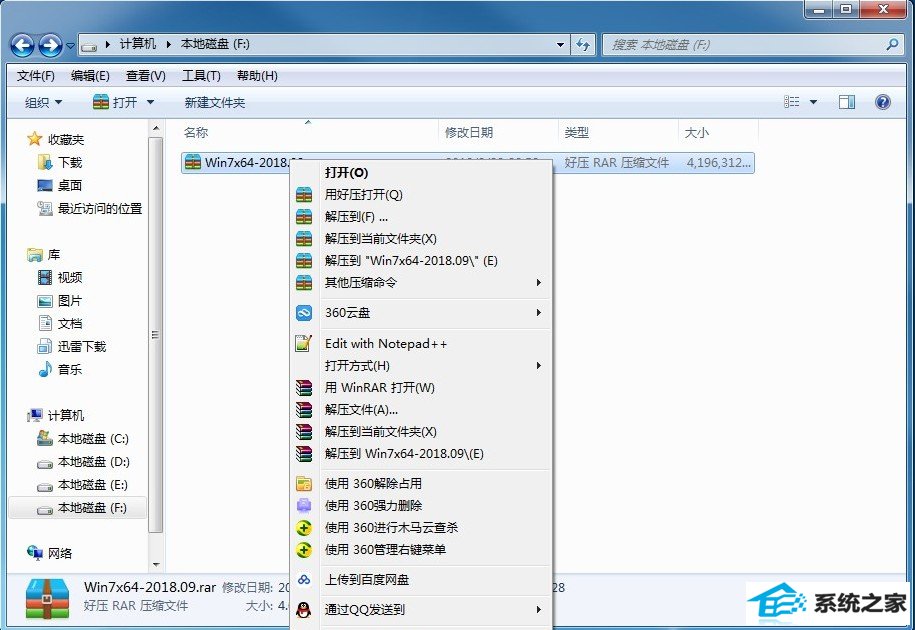Open the address bar history dropdown
Screen dimensions: 915x630
click(560, 44)
